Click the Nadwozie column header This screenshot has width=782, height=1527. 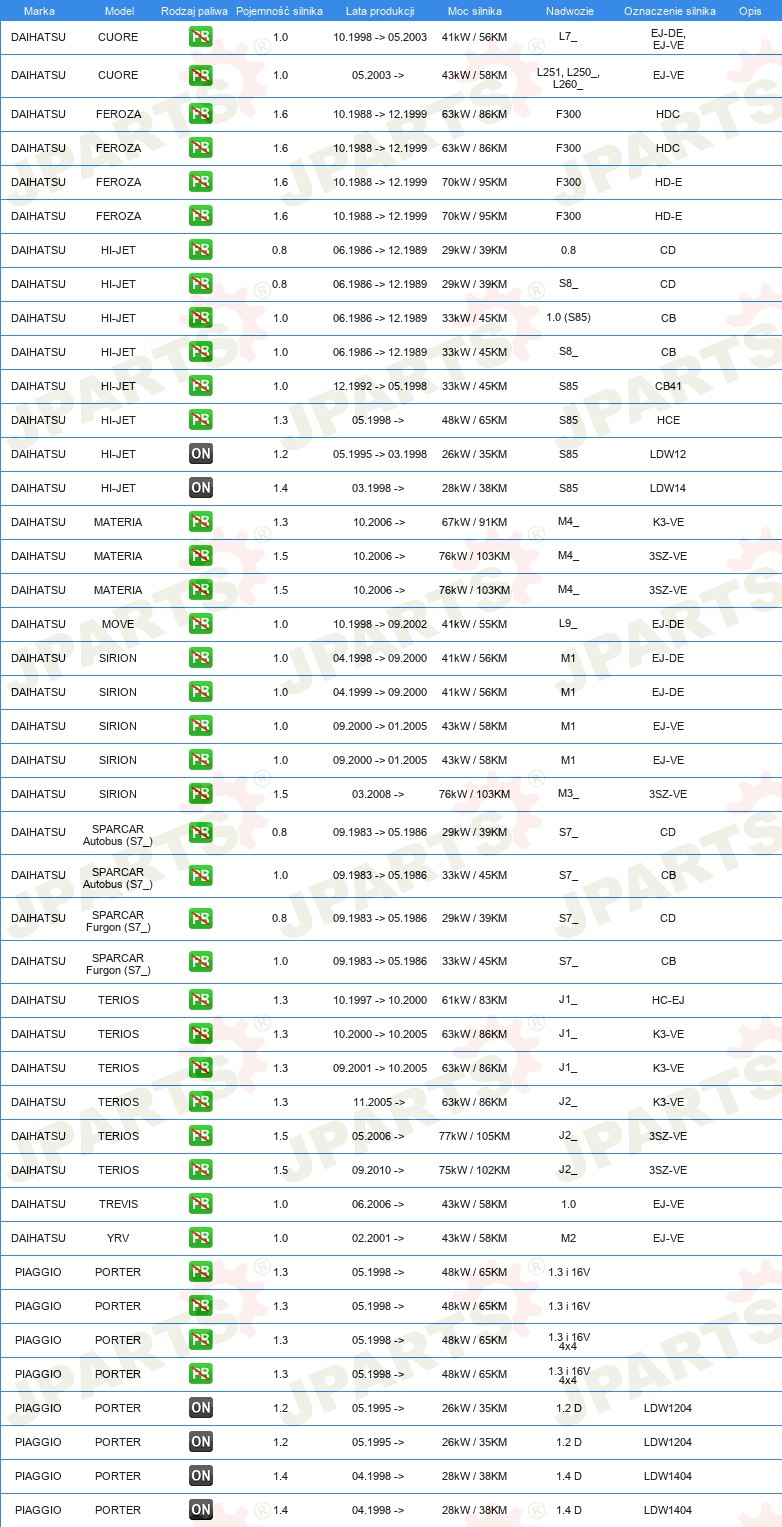568,11
